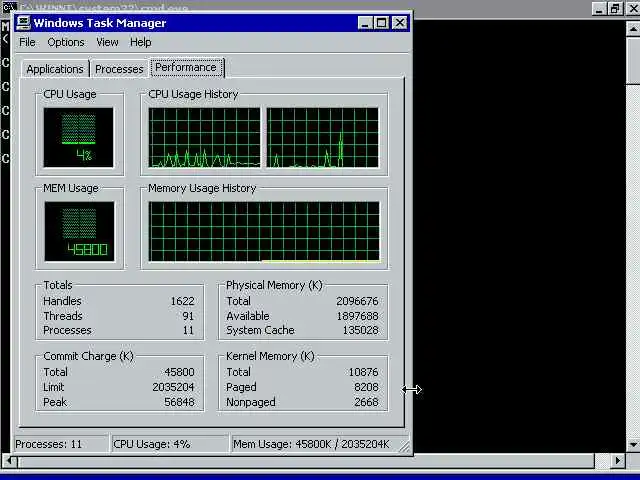Click the cmd window scroll up arrow

tap(633, 29)
